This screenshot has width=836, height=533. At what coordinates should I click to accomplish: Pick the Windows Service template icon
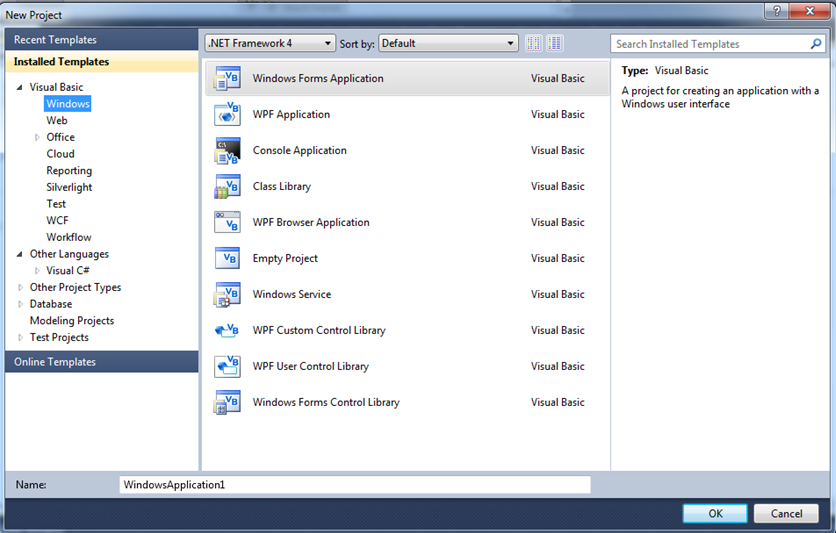coord(227,294)
